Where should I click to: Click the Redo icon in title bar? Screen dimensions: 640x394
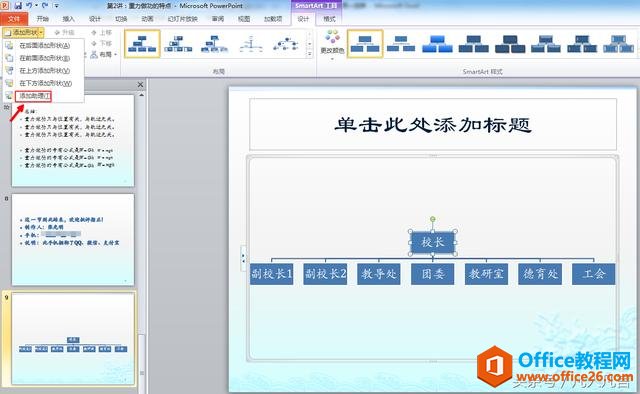[45, 6]
